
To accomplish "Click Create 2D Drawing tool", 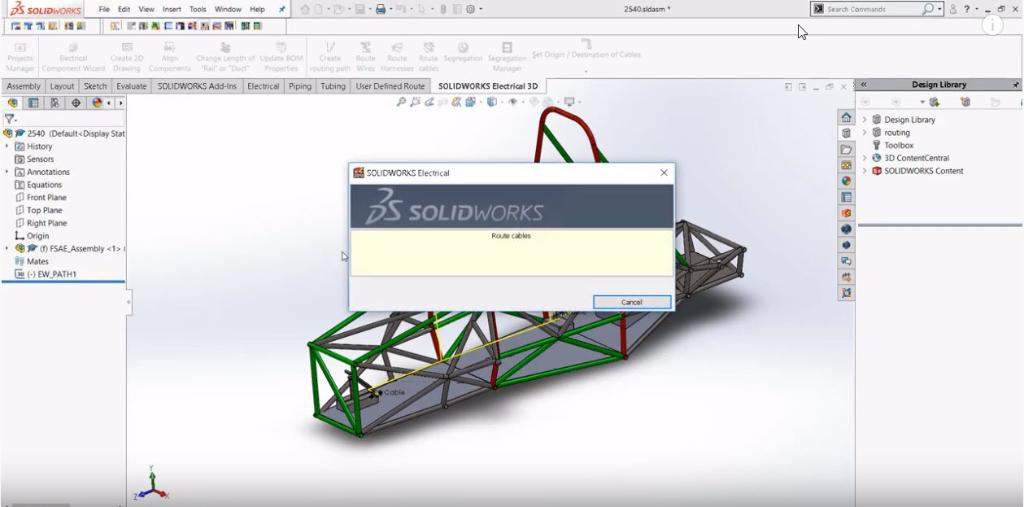I will (127, 57).
